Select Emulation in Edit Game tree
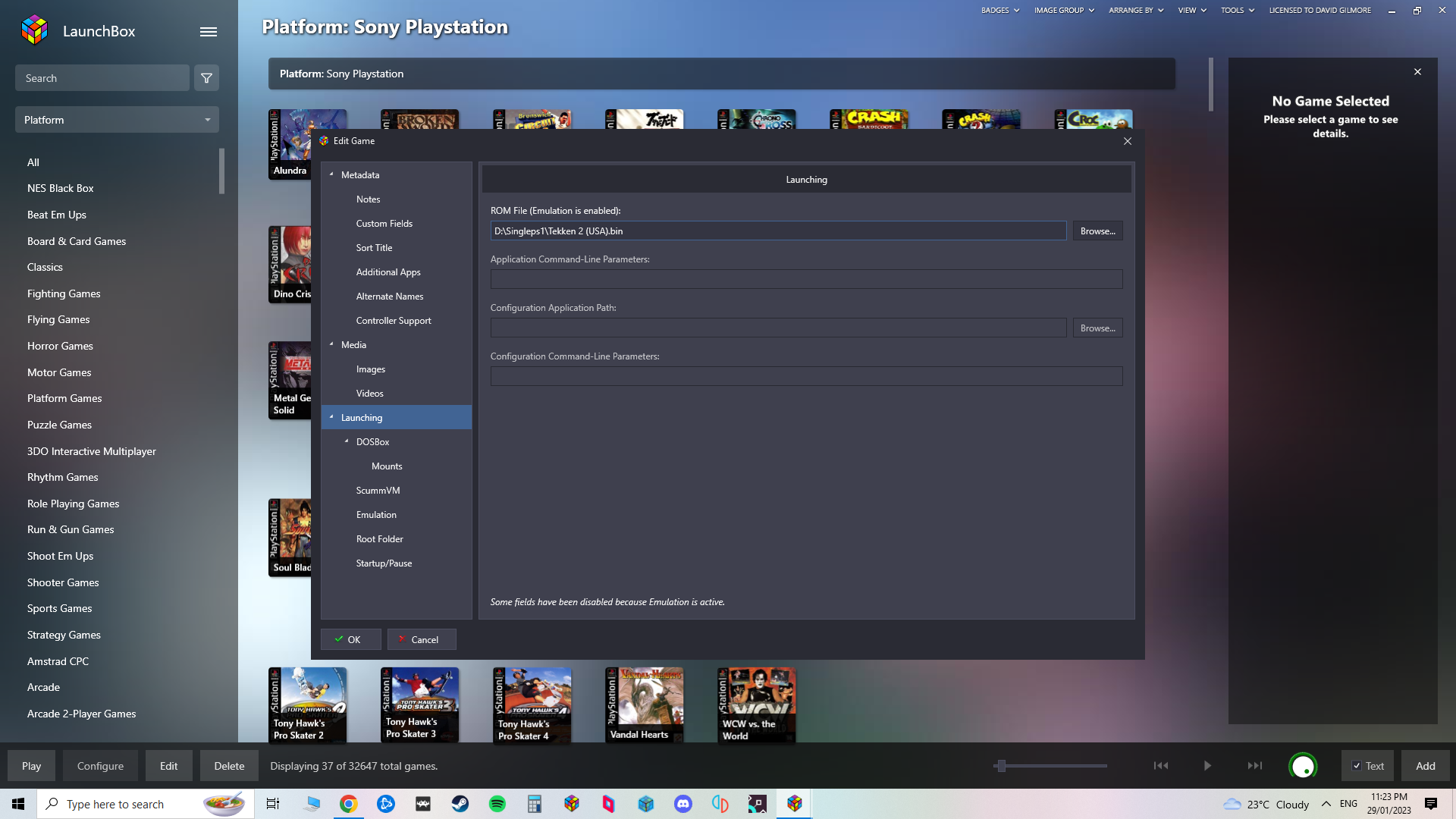Viewport: 1456px width, 819px height. [x=376, y=515]
